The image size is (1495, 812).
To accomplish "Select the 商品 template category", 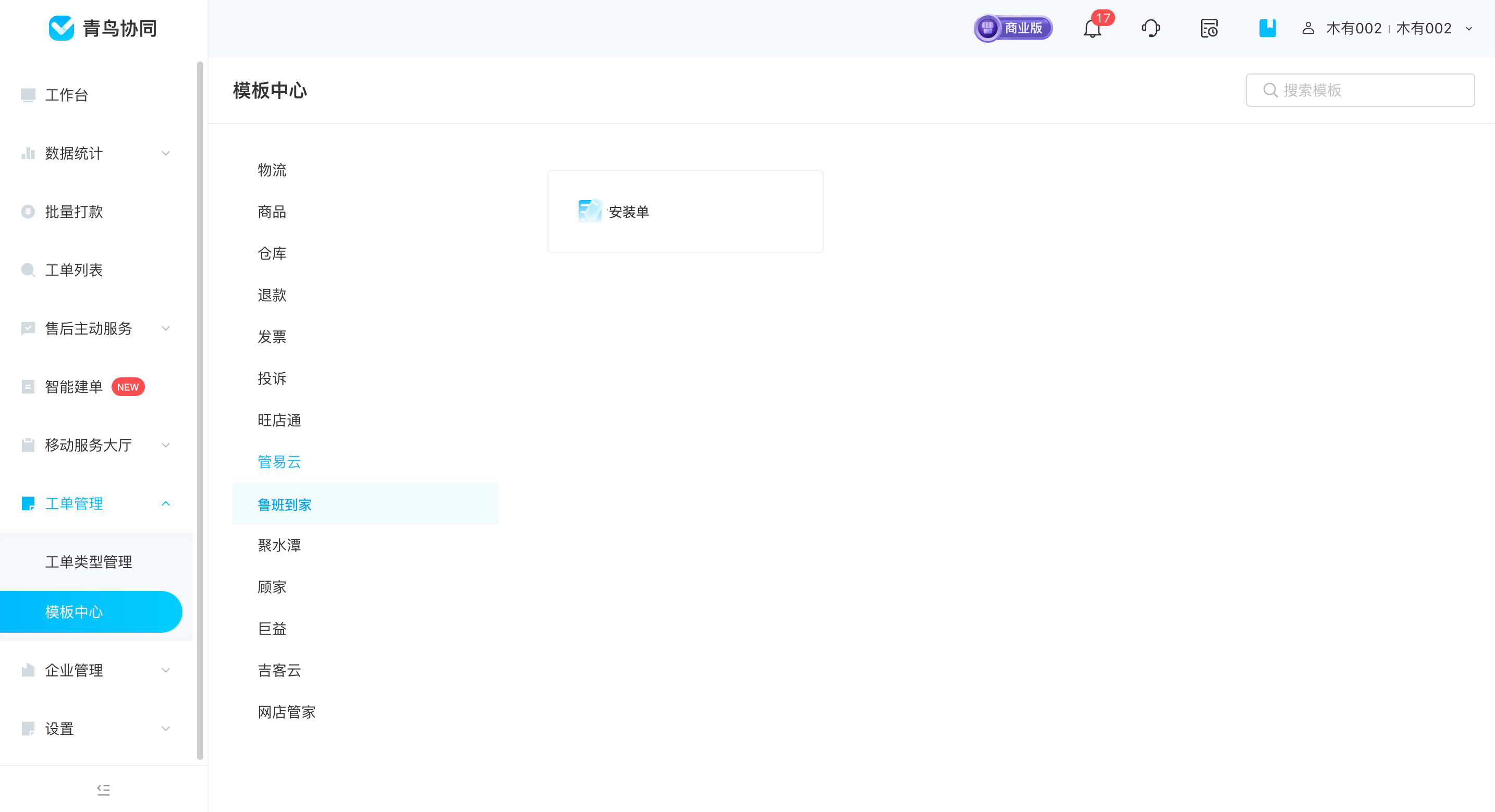I will pos(365,212).
